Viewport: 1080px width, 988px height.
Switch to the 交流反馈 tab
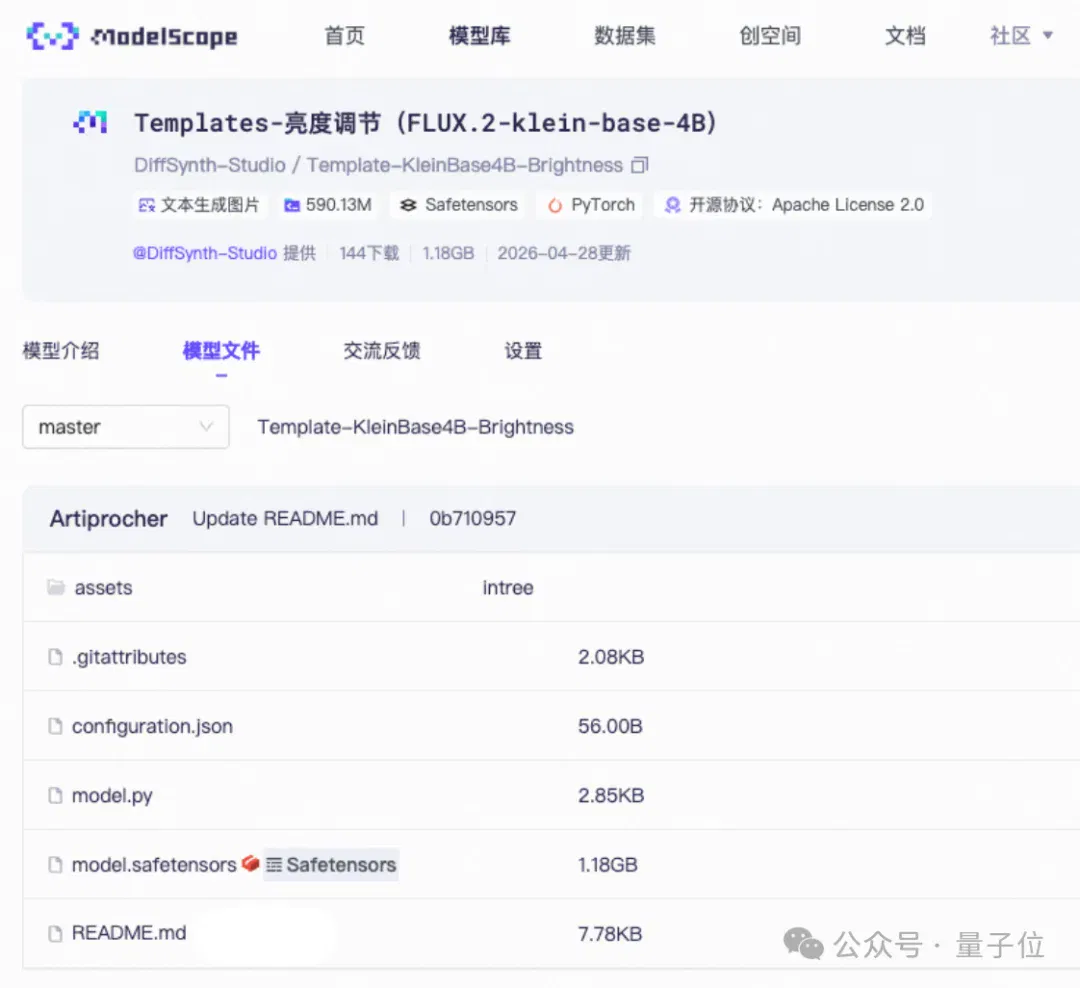(382, 351)
